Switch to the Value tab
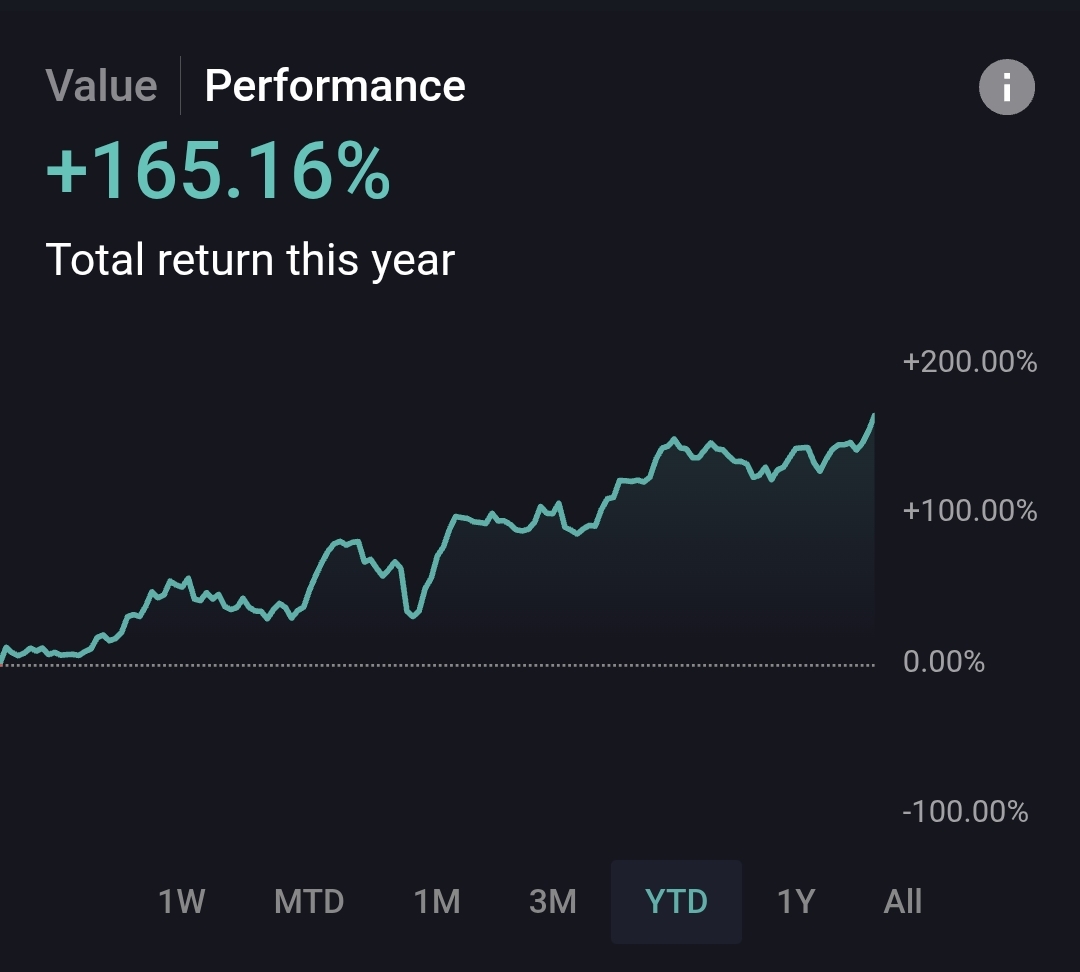Screen dimensions: 1080x972 [101, 86]
